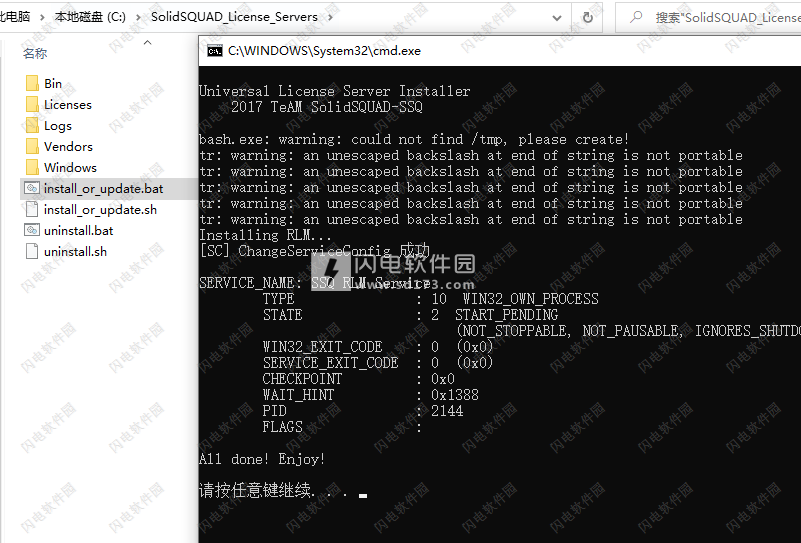Open the address bar history dropdown

pos(557,18)
